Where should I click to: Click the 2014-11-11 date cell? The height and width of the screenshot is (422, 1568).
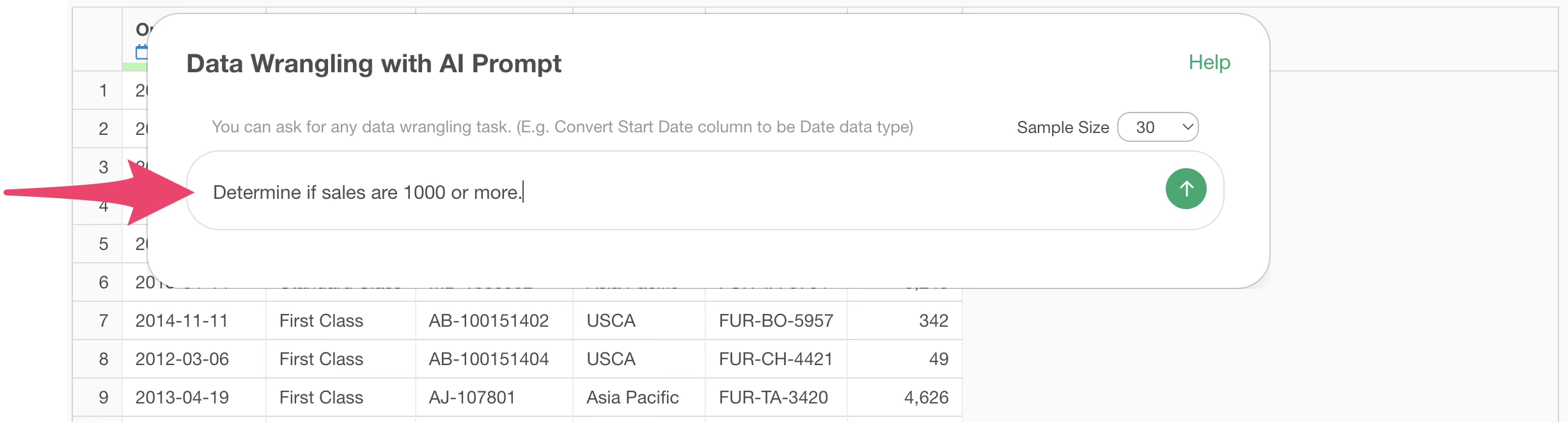pyautogui.click(x=182, y=321)
